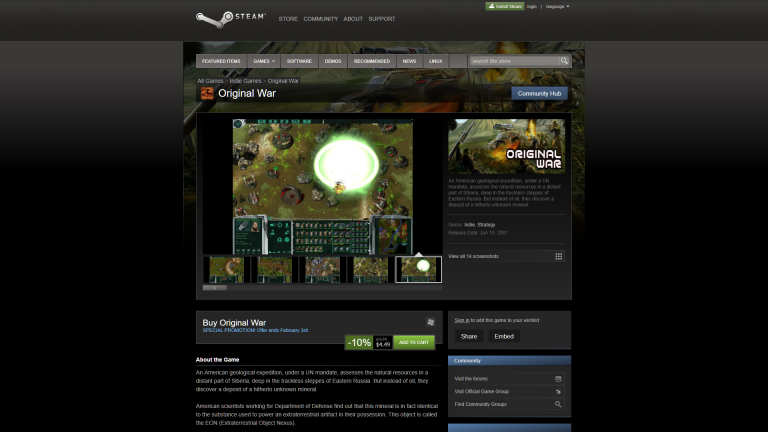Click the Community panel header
768x432 pixels.
[x=509, y=360]
